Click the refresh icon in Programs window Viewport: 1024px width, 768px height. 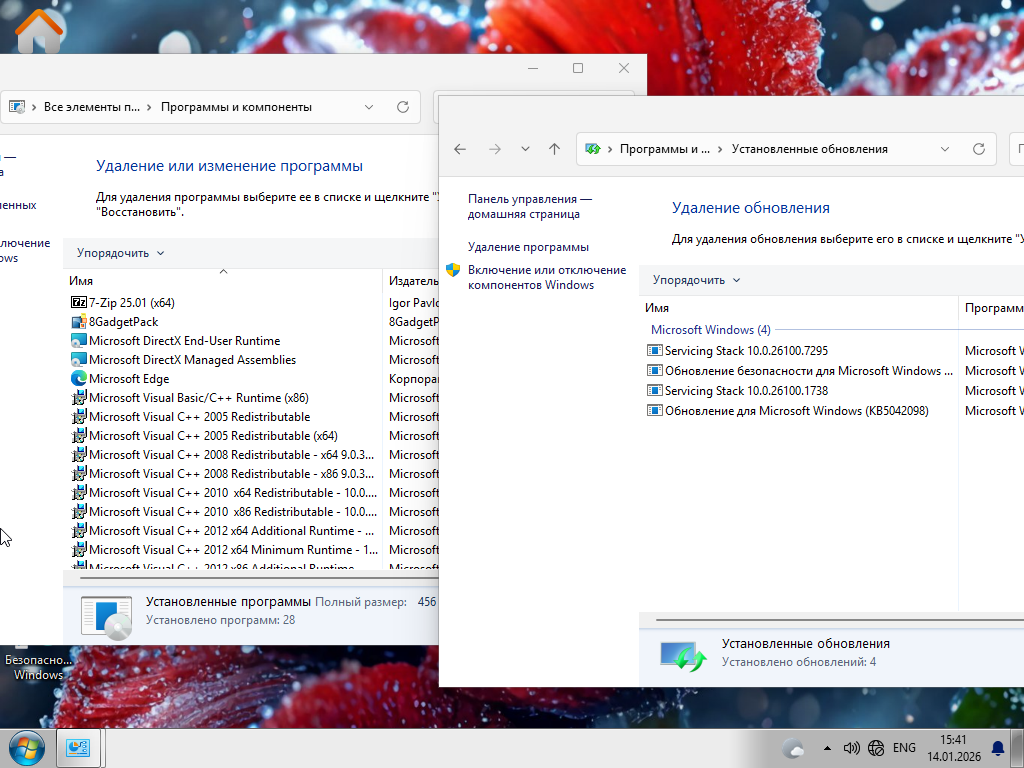[403, 107]
